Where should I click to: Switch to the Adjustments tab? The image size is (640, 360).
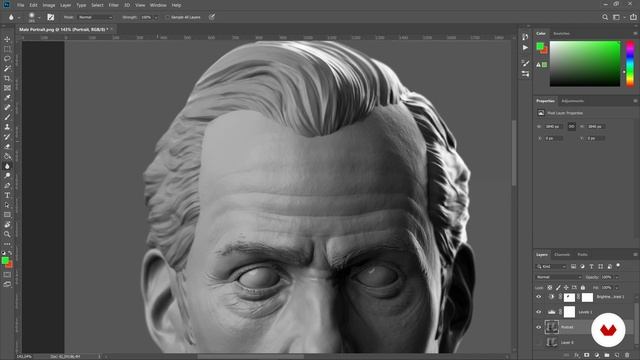[573, 101]
